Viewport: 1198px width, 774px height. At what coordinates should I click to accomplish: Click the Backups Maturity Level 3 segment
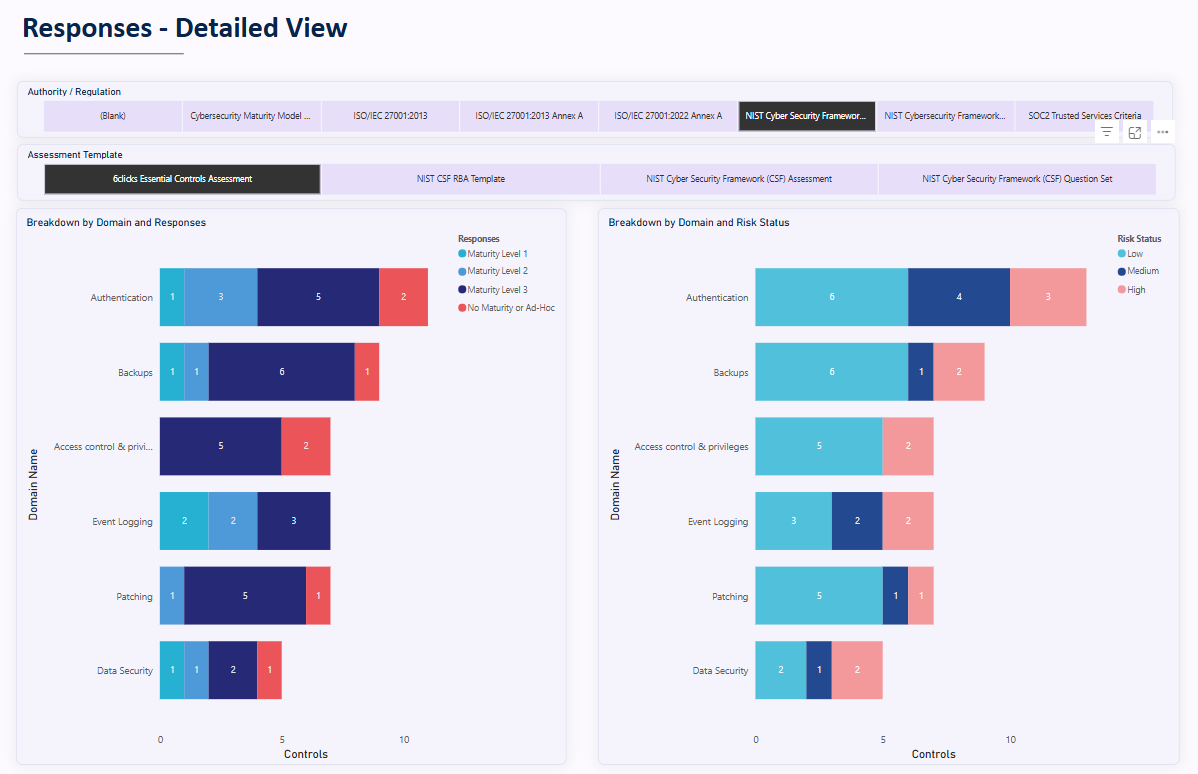[280, 371]
